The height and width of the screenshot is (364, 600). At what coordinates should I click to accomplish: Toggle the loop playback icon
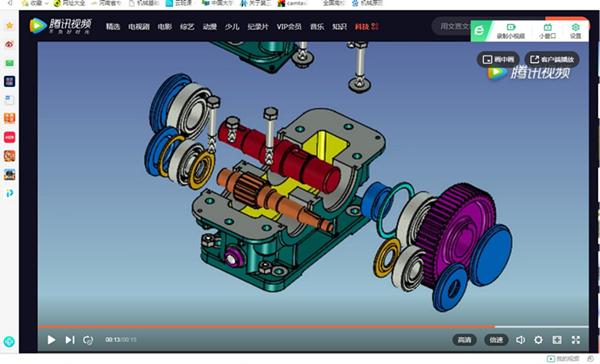click(88, 340)
